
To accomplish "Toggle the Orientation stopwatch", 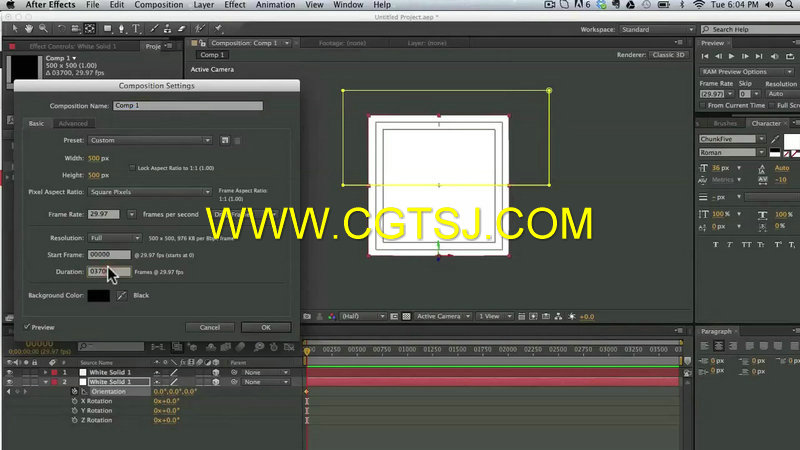I will point(74,391).
